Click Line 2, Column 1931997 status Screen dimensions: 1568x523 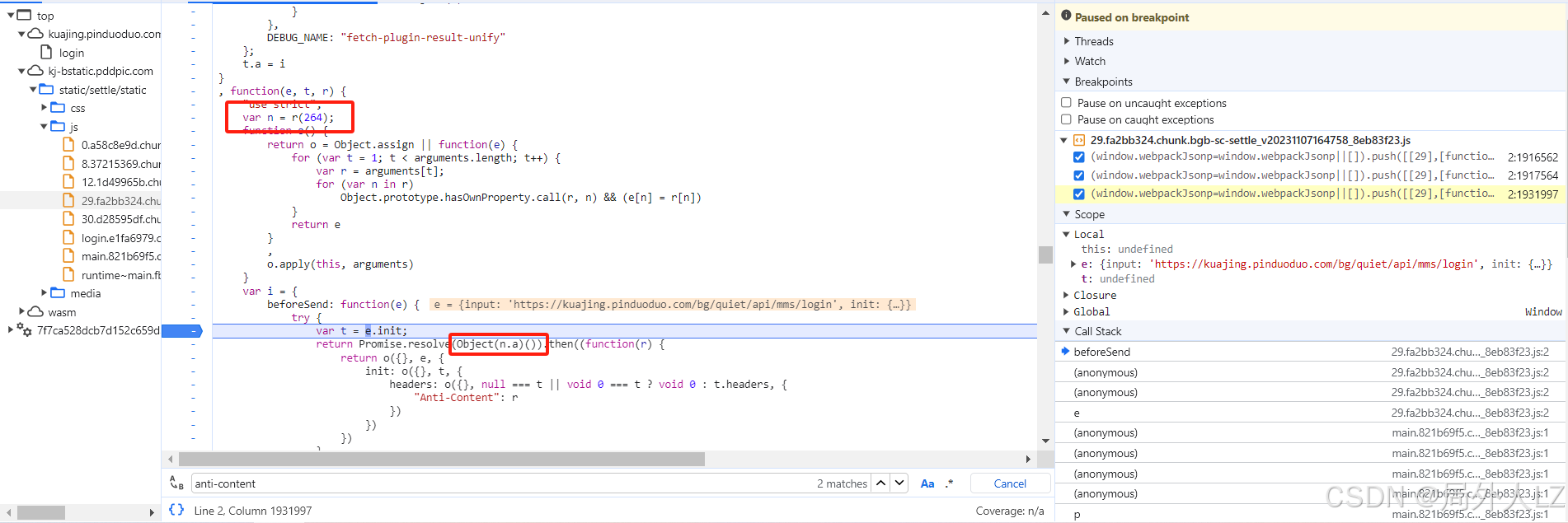coord(253,511)
